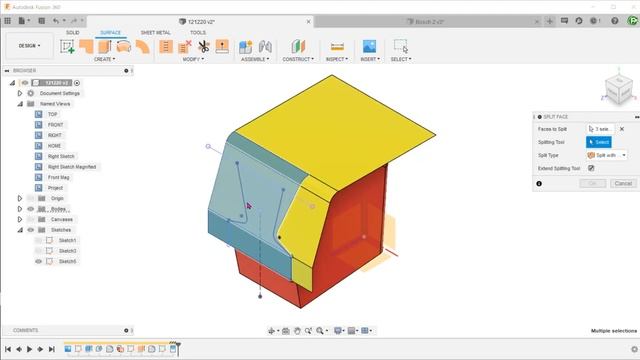This screenshot has height=360, width=640.
Task: Toggle visibility of Sketch3
Action: pos(38,251)
